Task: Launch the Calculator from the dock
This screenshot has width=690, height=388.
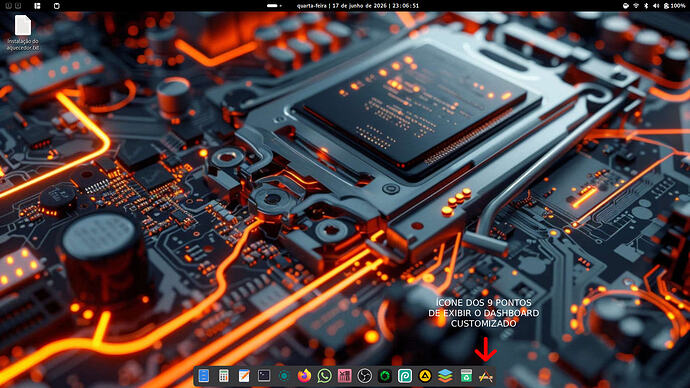Action: (224, 376)
